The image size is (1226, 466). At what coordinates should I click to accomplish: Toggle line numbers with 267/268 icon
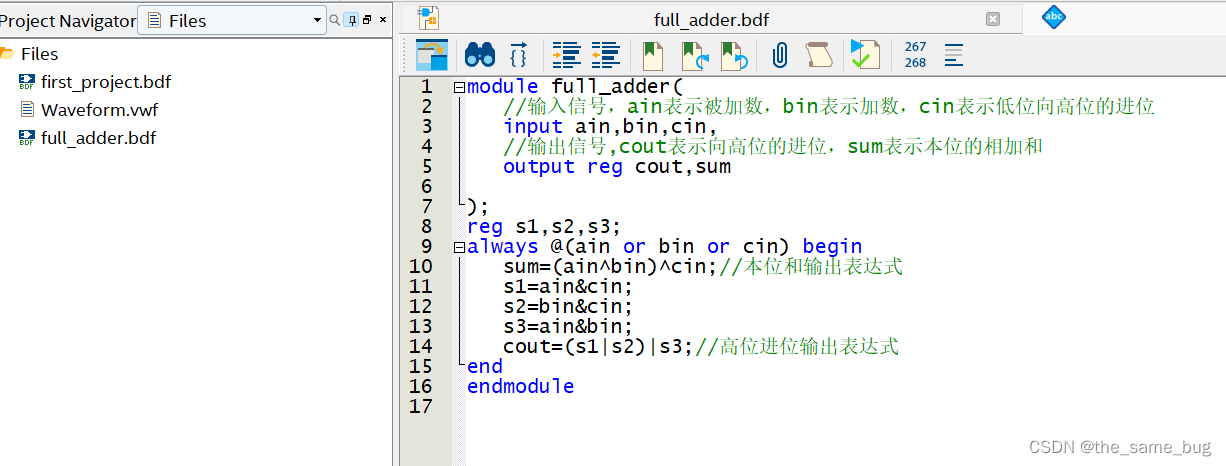pyautogui.click(x=915, y=54)
